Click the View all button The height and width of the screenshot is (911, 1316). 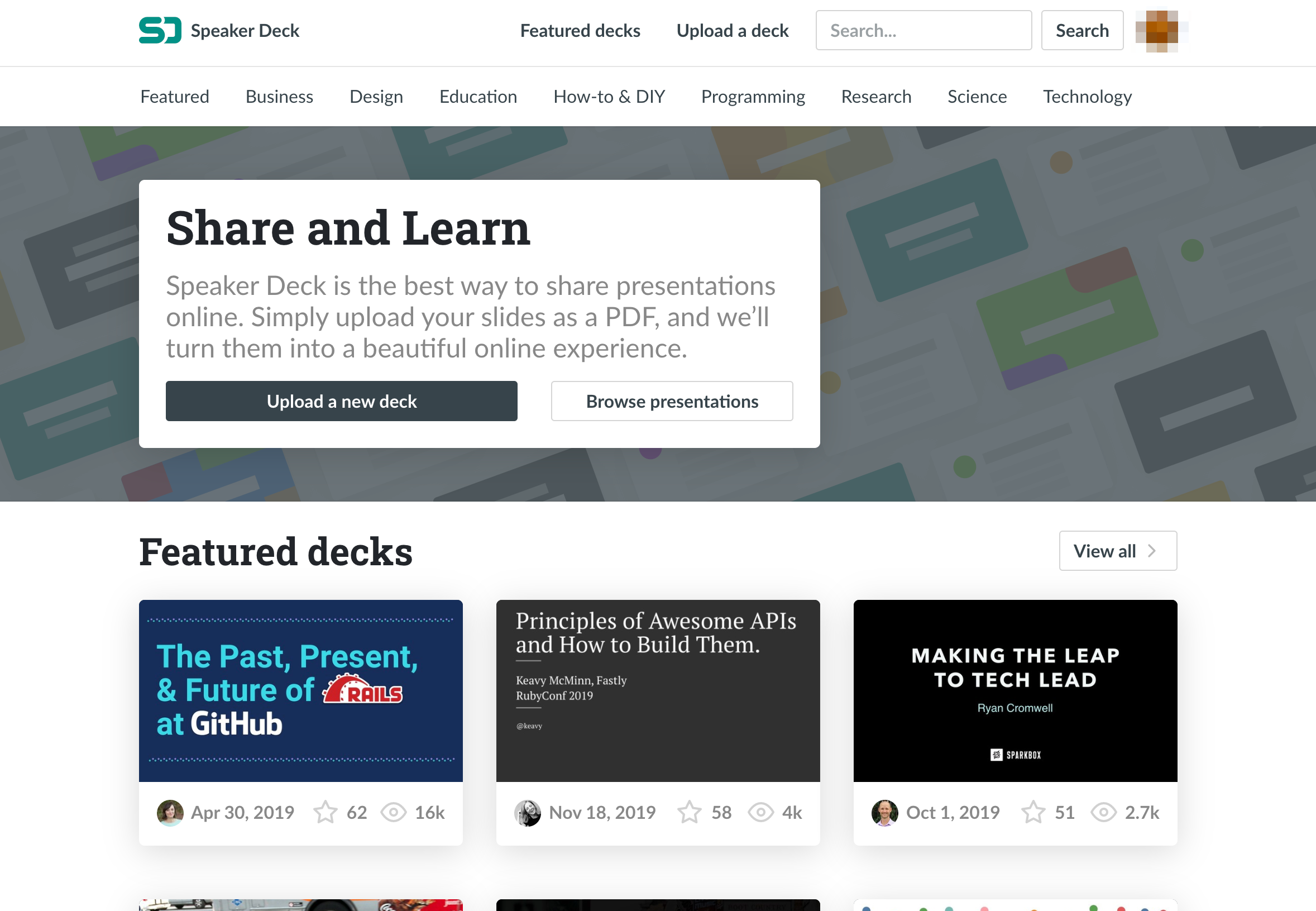(x=1118, y=551)
